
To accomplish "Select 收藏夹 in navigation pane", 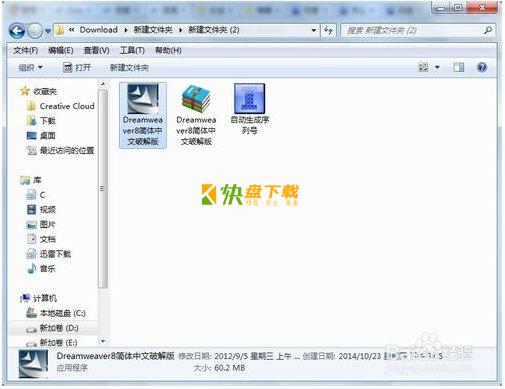I will (39, 91).
